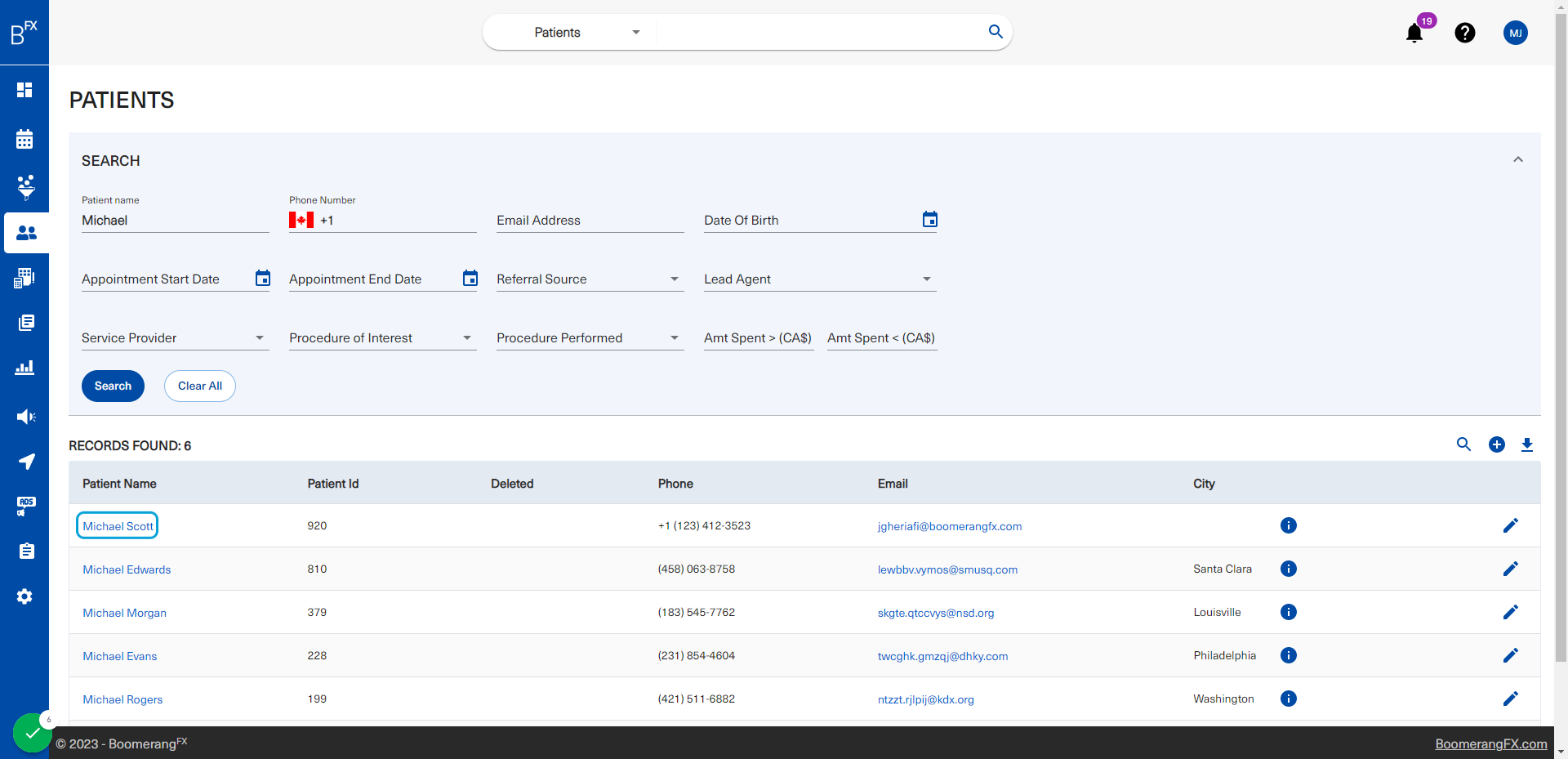Open the dashboard sidebar icon
The image size is (1568, 759).
coord(24,90)
